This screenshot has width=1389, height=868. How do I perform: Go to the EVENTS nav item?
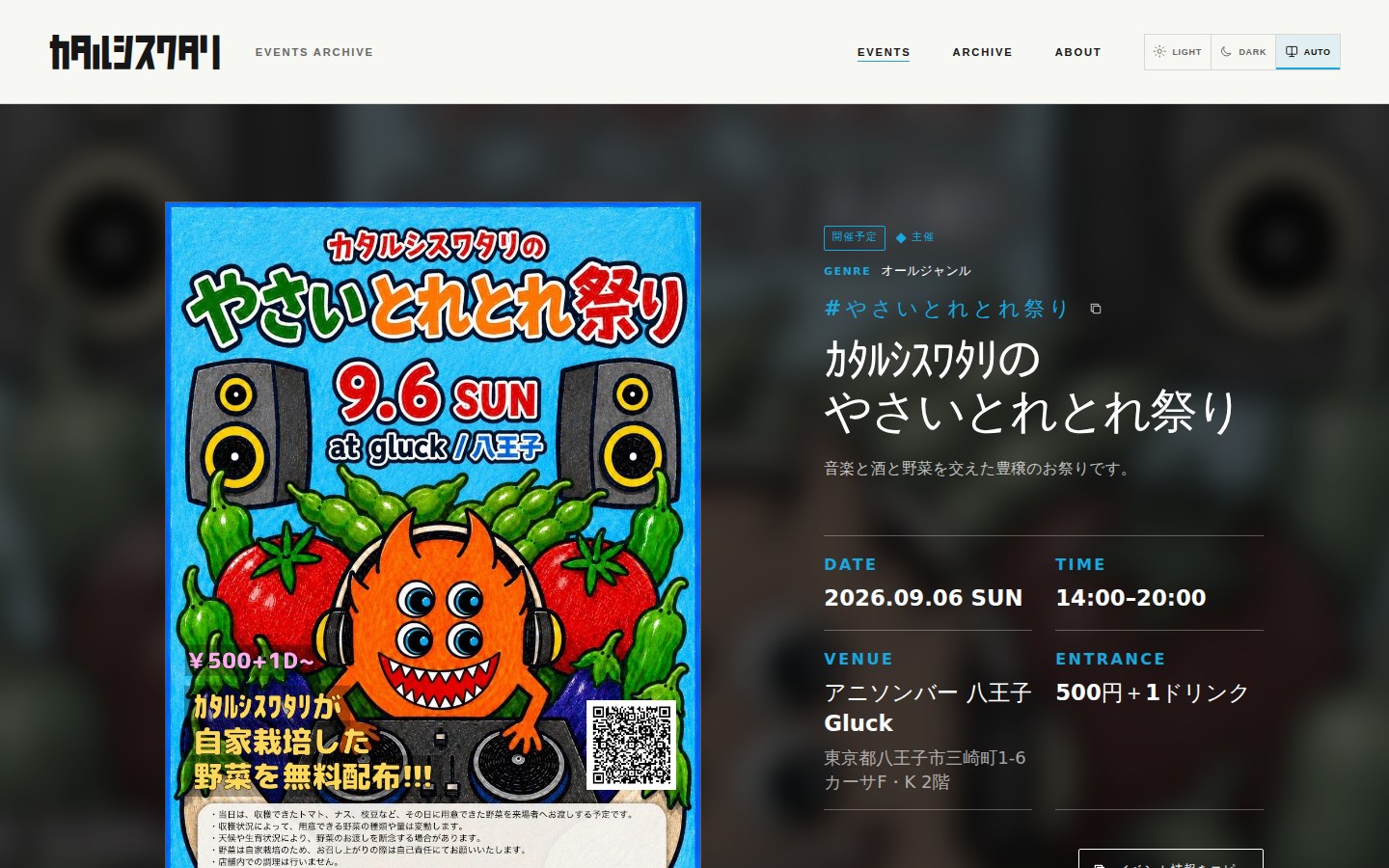pyautogui.click(x=884, y=52)
